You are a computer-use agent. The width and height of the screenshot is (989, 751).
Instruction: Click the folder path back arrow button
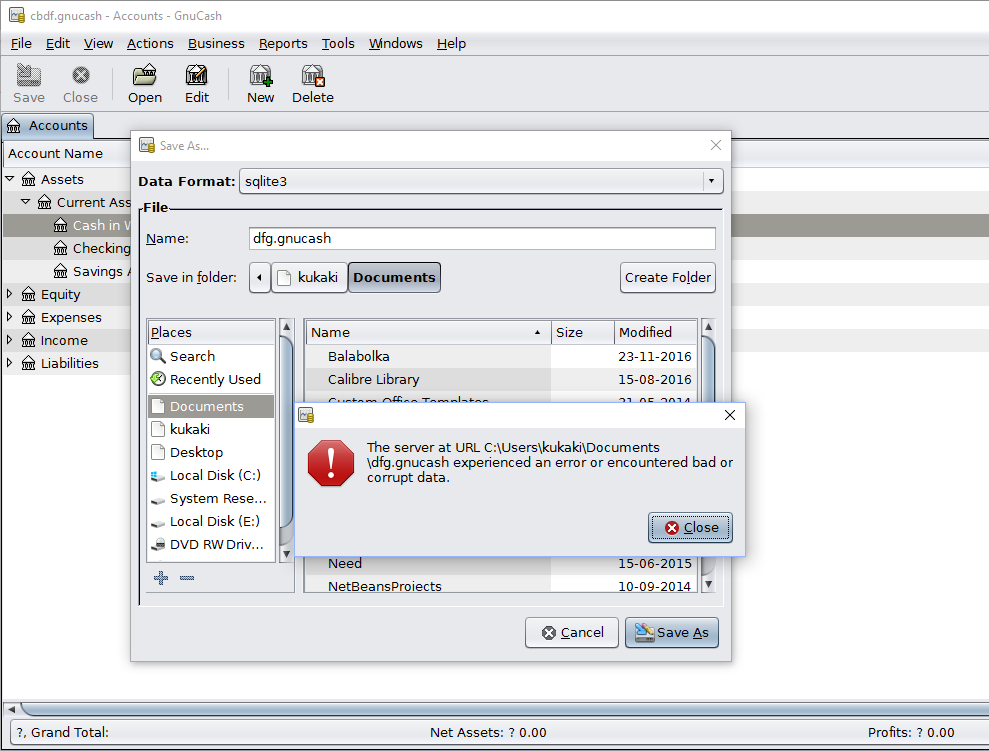pos(260,277)
